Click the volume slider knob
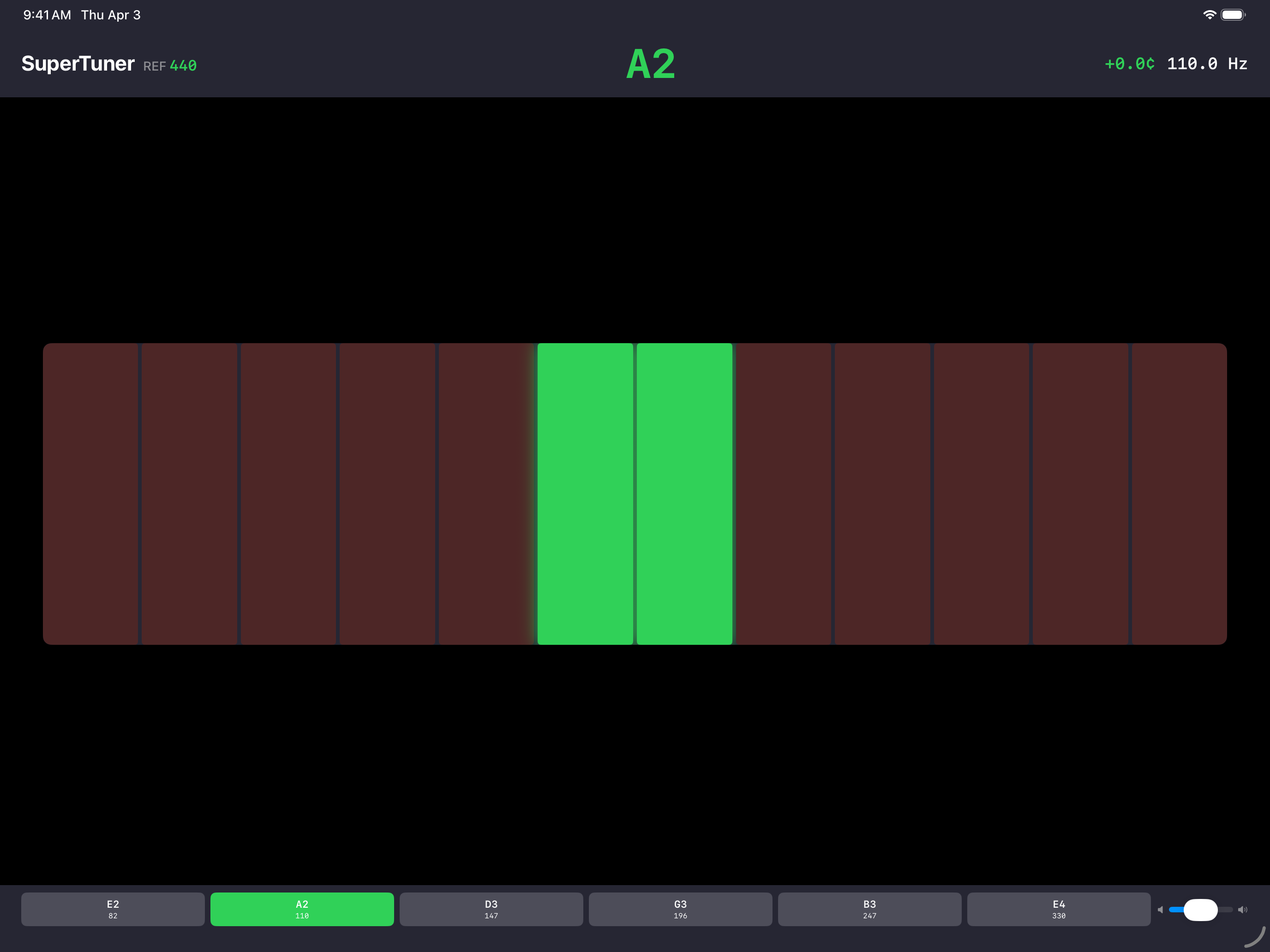 (x=1200, y=910)
